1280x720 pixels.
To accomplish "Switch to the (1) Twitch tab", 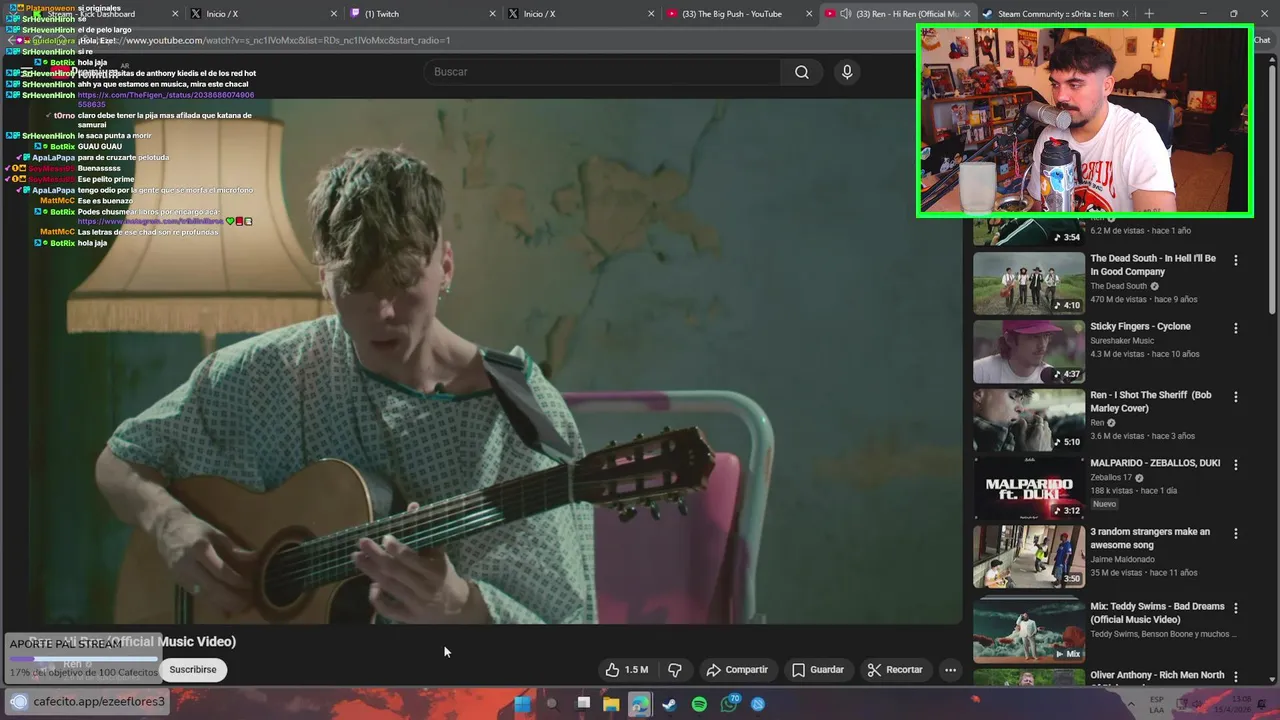I will (420, 14).
